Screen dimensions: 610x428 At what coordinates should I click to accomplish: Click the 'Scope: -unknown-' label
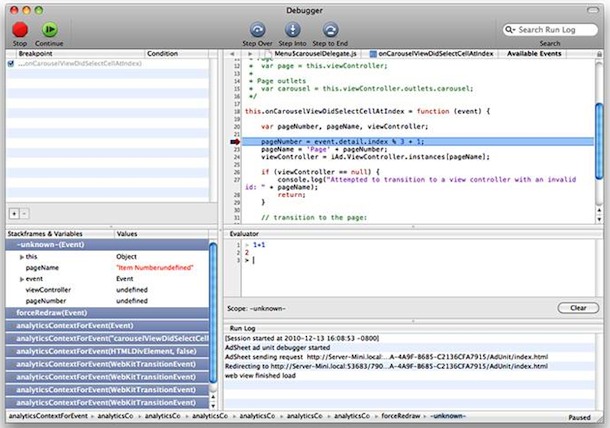256,309
